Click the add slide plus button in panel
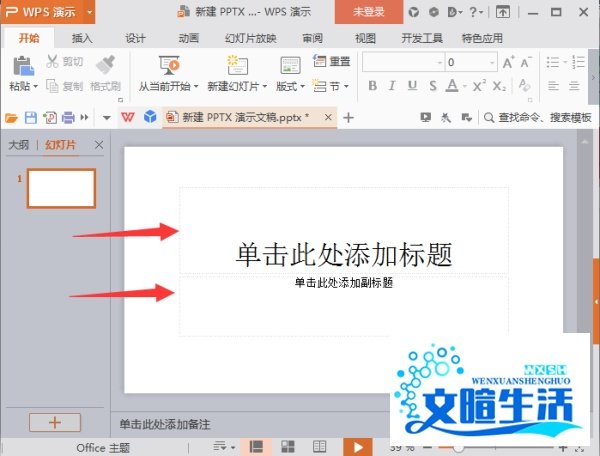 click(55, 422)
